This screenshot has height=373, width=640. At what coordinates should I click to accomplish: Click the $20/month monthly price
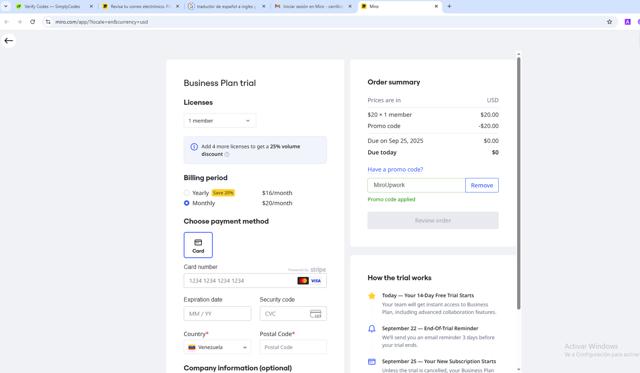coord(277,203)
